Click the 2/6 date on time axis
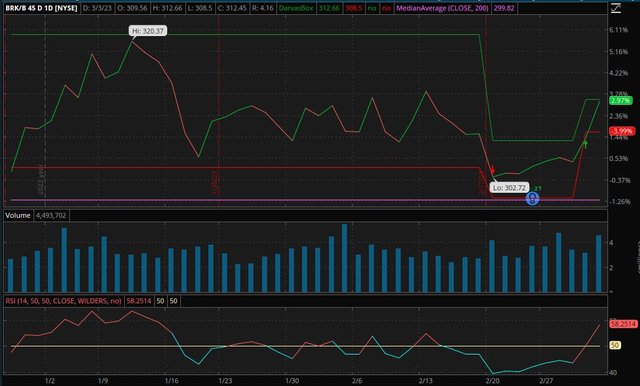Viewport: 640px width, 386px height. (357, 381)
